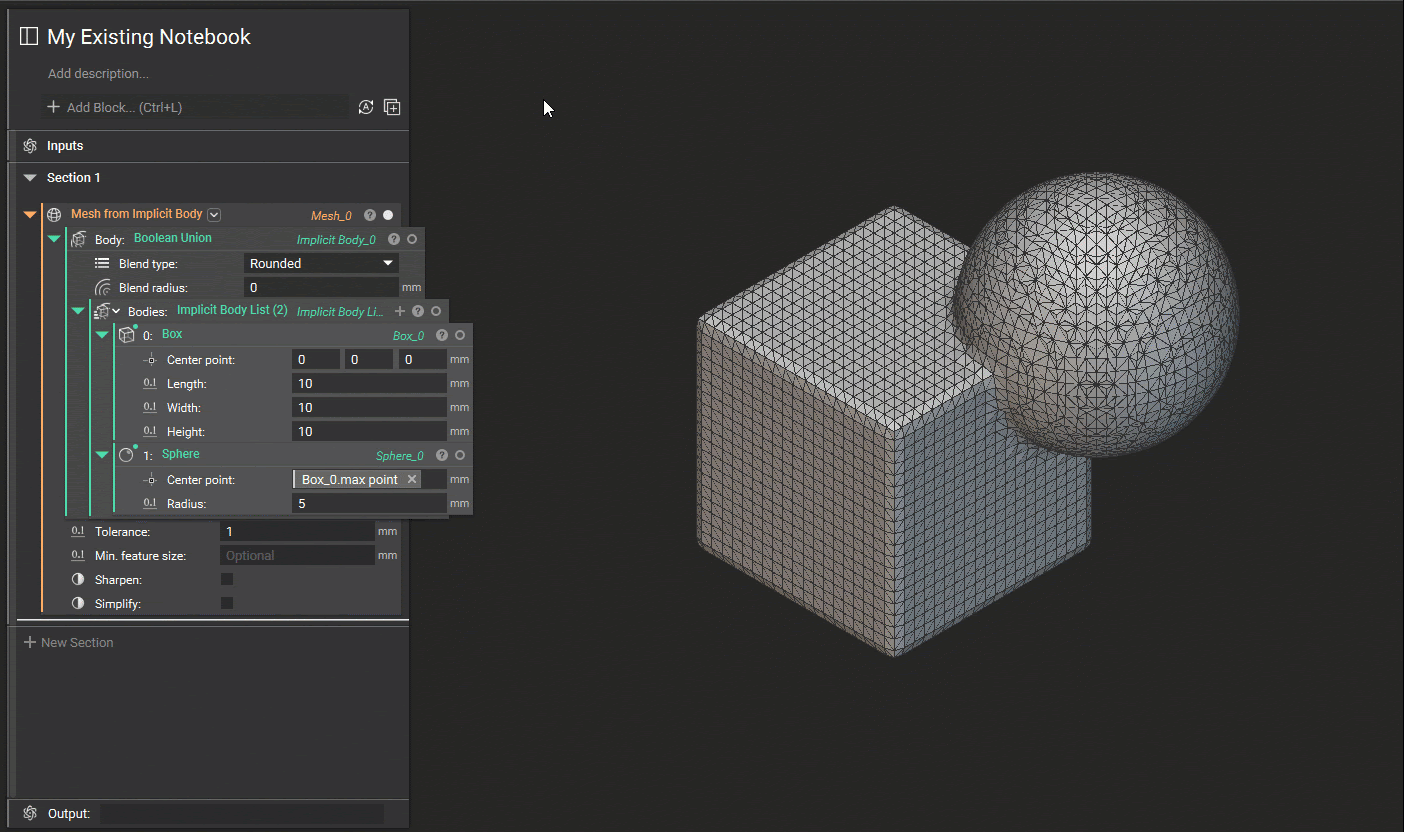The height and width of the screenshot is (832, 1404).
Task: Click the Output field at panel bottom
Action: click(241, 814)
